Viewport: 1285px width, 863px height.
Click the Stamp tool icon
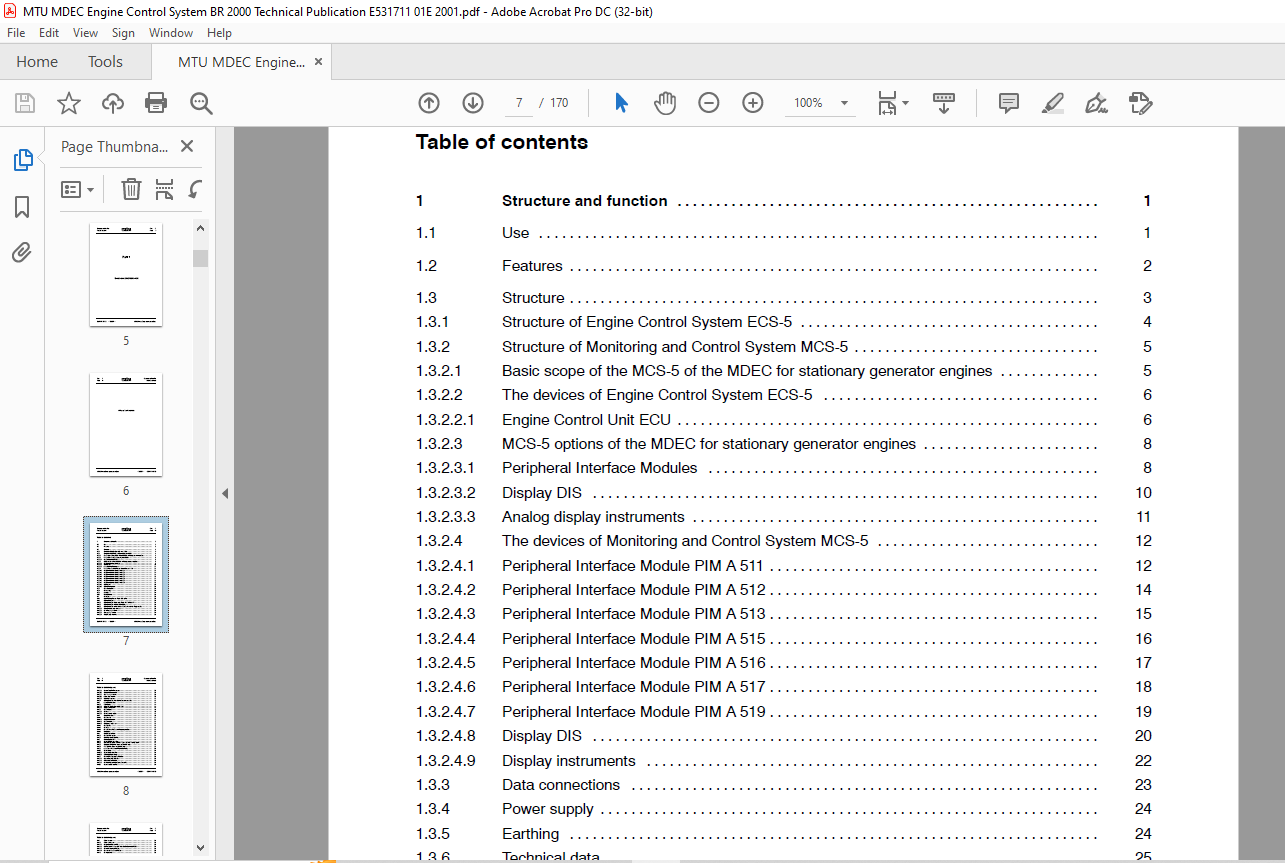[1141, 103]
